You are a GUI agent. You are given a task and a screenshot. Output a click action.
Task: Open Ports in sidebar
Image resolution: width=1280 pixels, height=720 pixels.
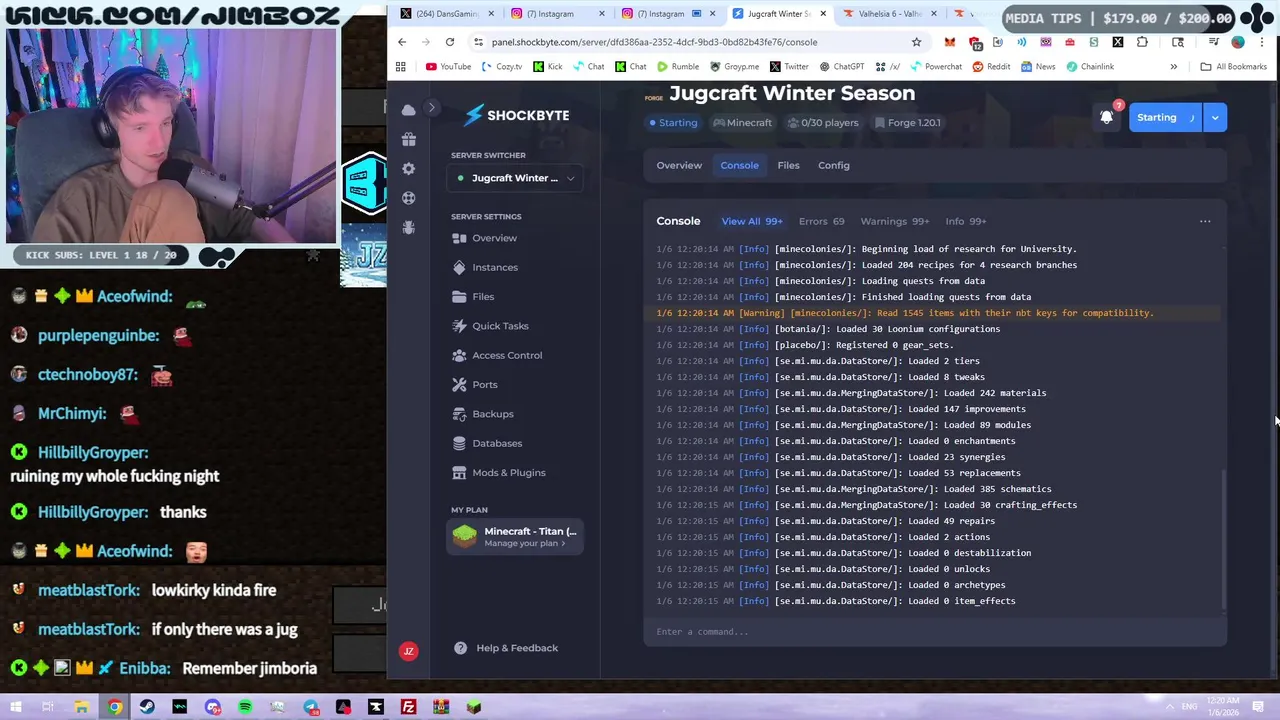click(484, 385)
